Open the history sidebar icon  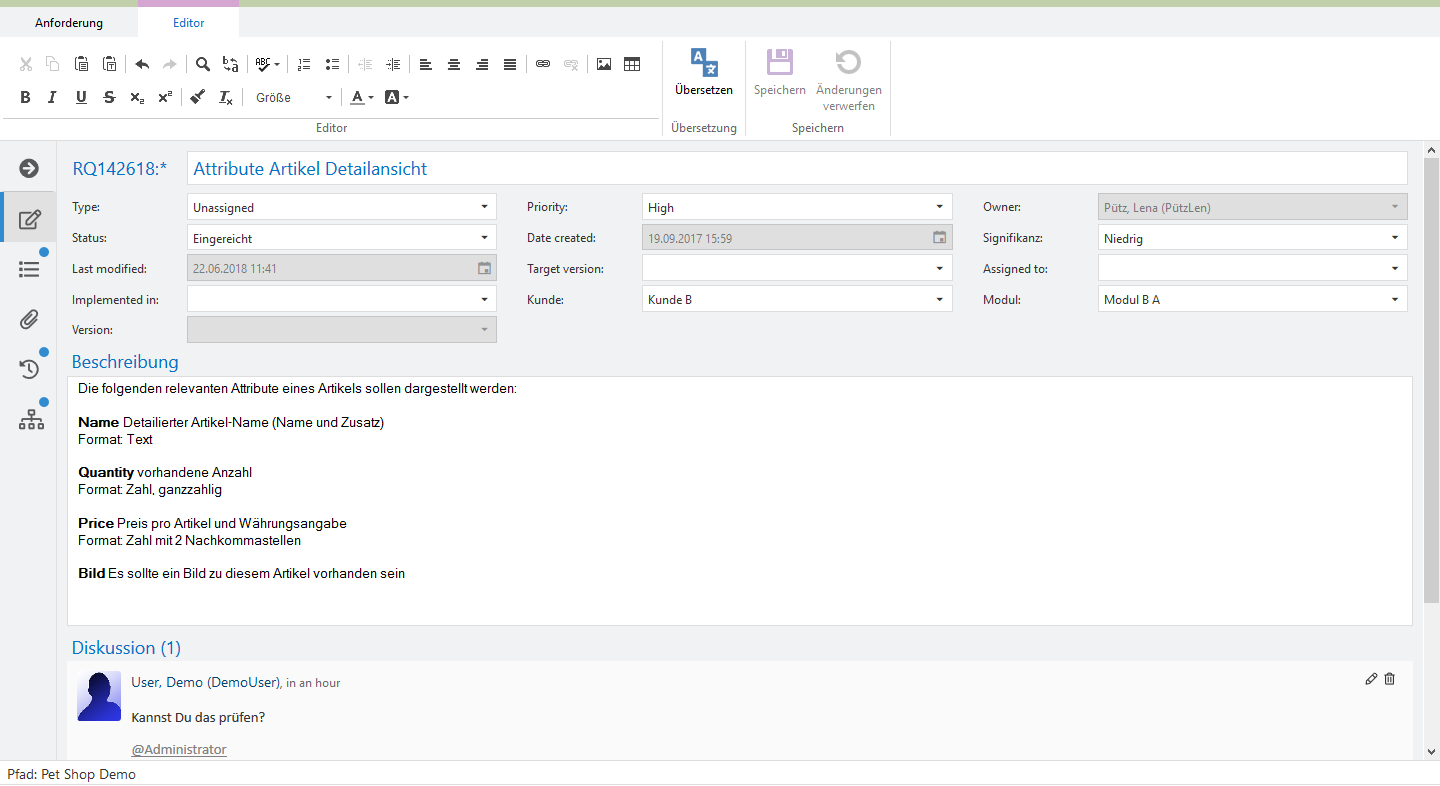click(x=30, y=369)
